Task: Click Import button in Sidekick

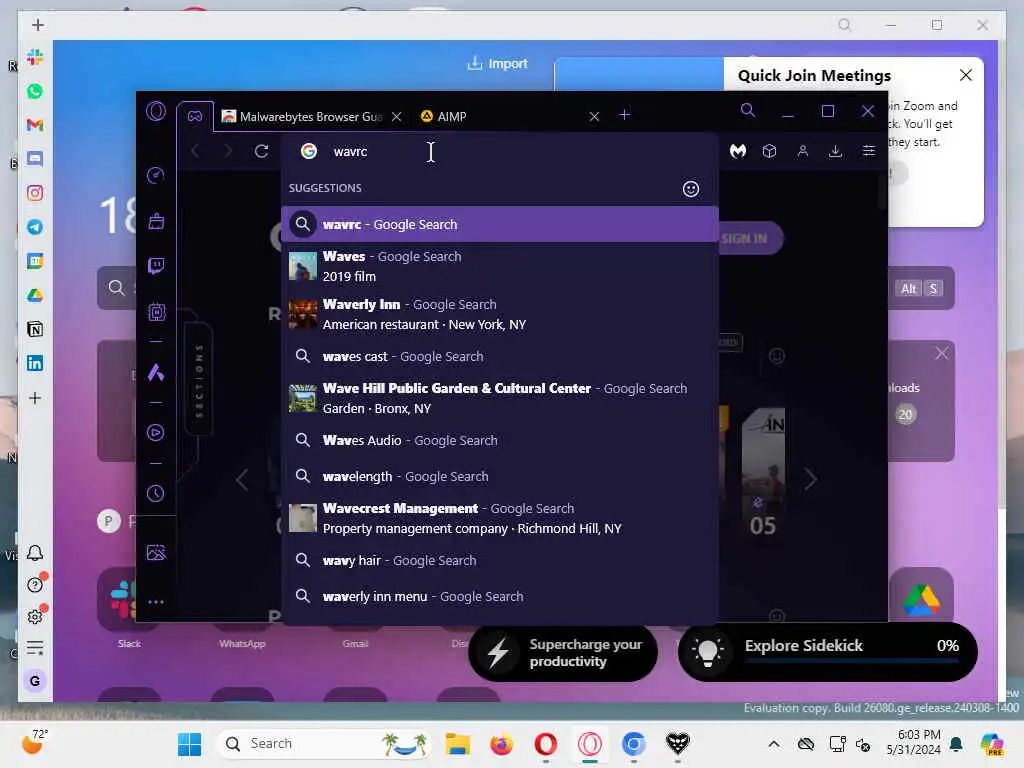Action: (x=498, y=63)
